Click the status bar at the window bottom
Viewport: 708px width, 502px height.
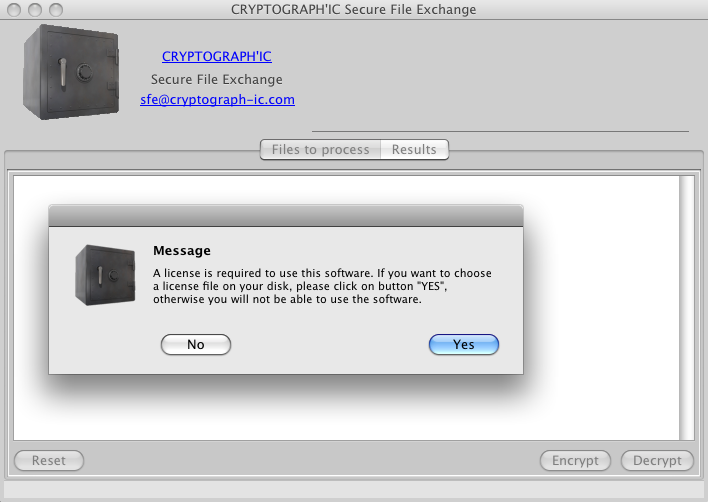[354, 490]
